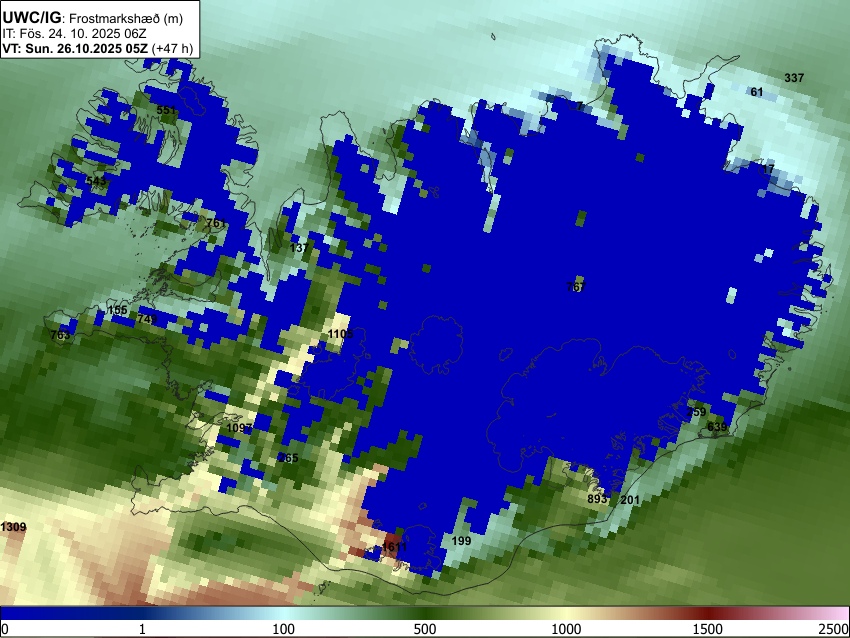This screenshot has width=850, height=638.
Task: Click the map value 763
Action: point(60,335)
